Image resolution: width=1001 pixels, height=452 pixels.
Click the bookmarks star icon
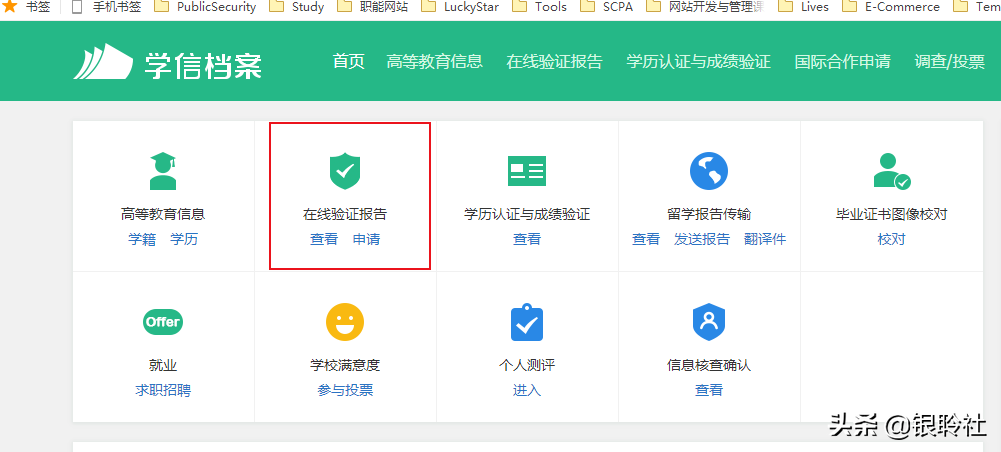tap(10, 7)
